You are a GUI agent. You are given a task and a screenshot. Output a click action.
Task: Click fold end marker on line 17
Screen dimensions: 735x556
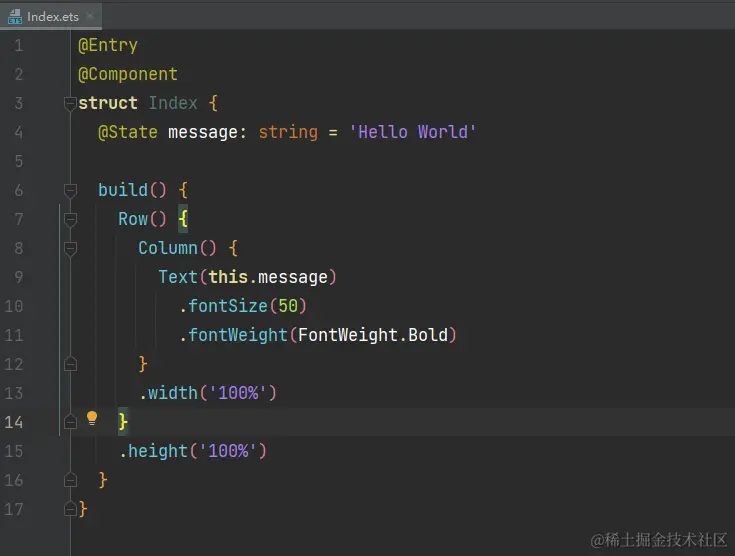point(70,509)
